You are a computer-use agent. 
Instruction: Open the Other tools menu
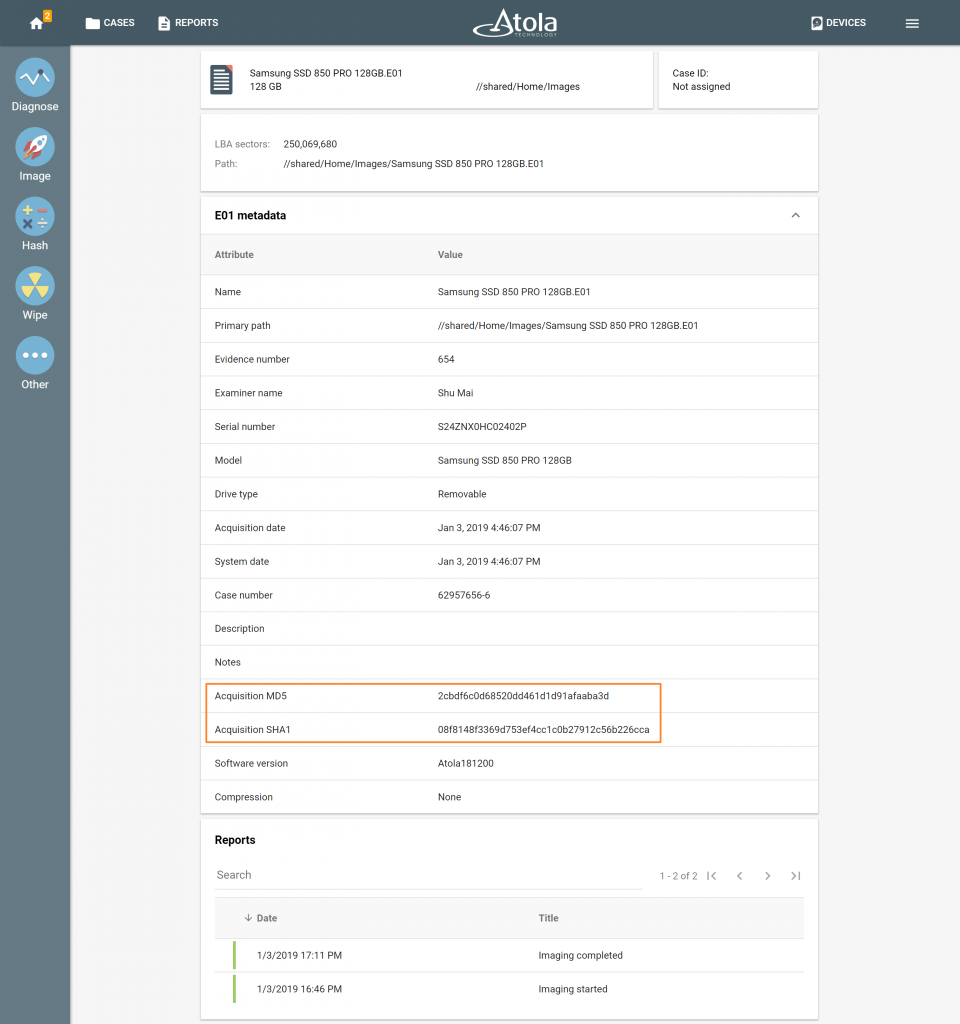(35, 364)
